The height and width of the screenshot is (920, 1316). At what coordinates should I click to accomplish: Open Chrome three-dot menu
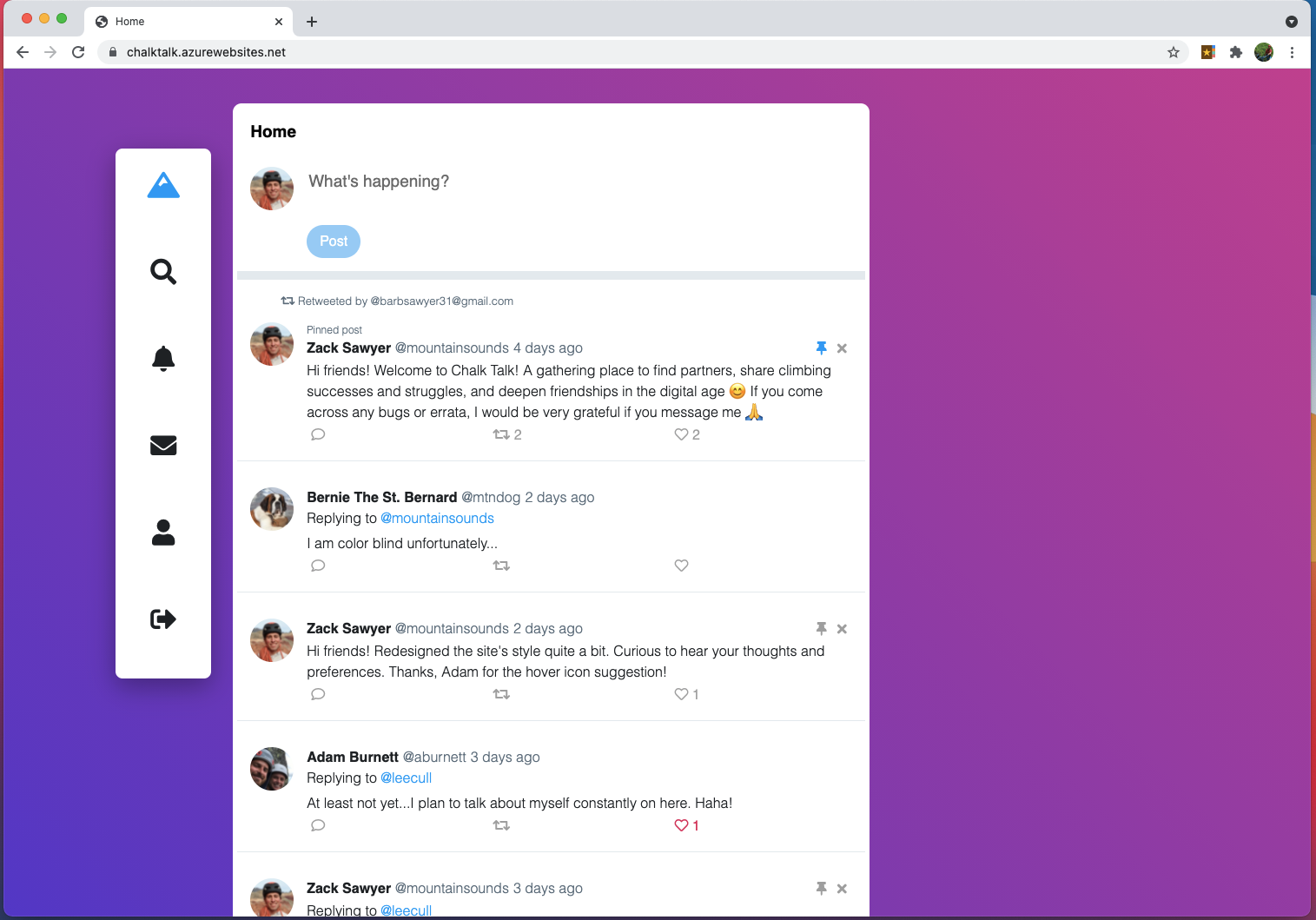point(1292,52)
